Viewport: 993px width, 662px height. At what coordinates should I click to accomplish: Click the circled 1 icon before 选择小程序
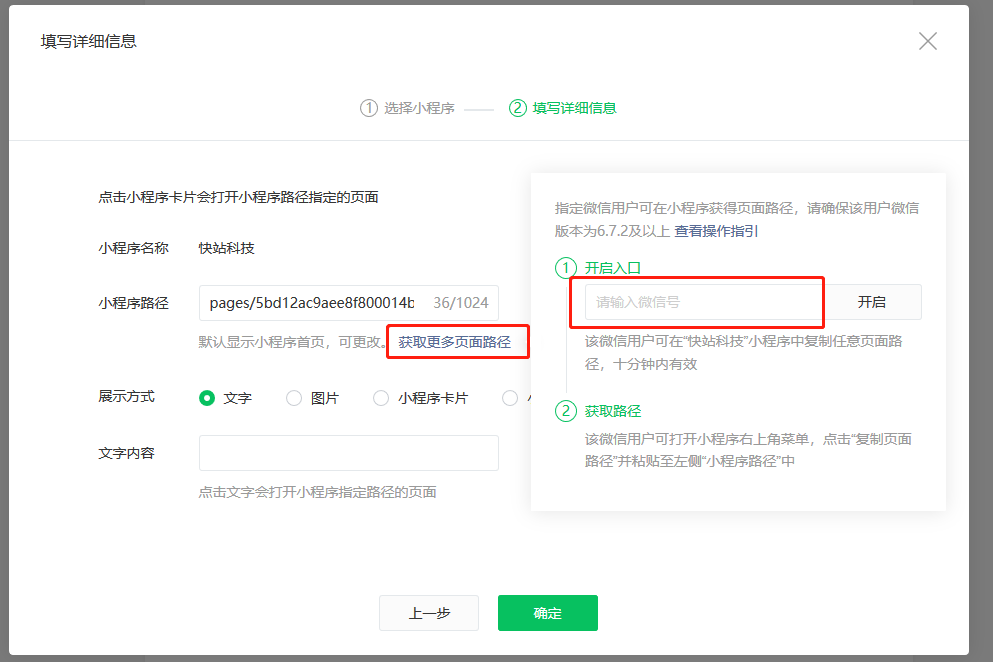point(369,108)
